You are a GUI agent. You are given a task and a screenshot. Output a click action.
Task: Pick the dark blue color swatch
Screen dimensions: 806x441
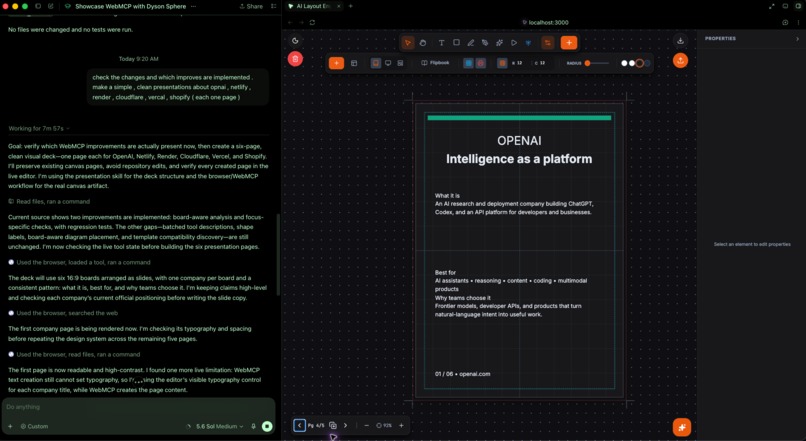tap(647, 63)
